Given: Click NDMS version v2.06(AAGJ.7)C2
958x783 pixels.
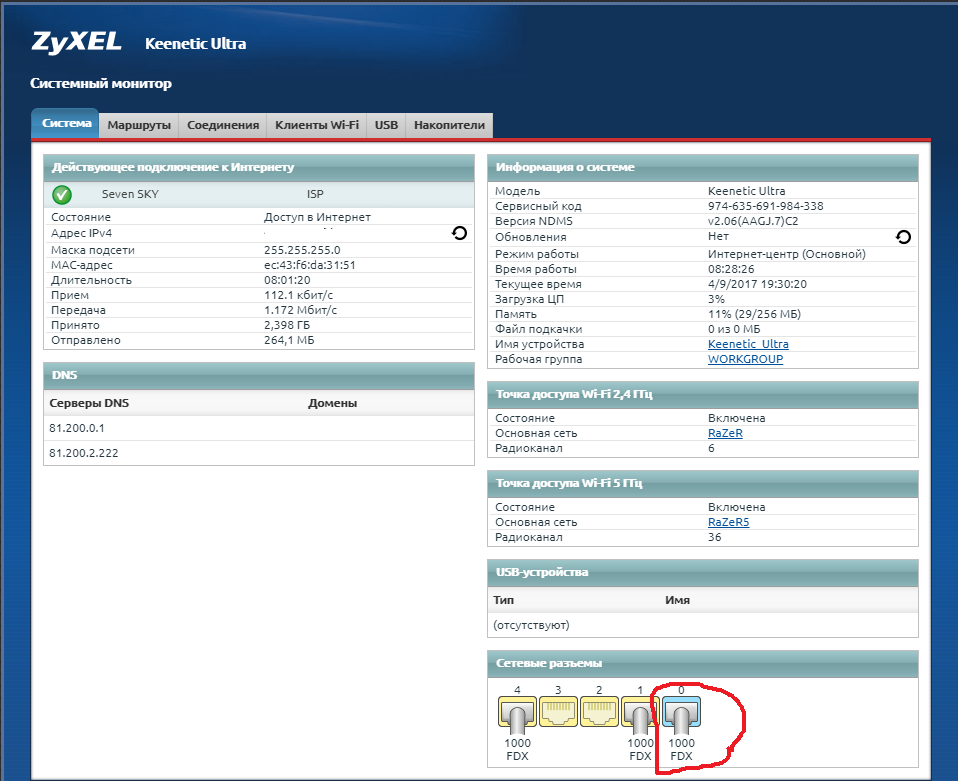Looking at the screenshot, I should click(753, 221).
